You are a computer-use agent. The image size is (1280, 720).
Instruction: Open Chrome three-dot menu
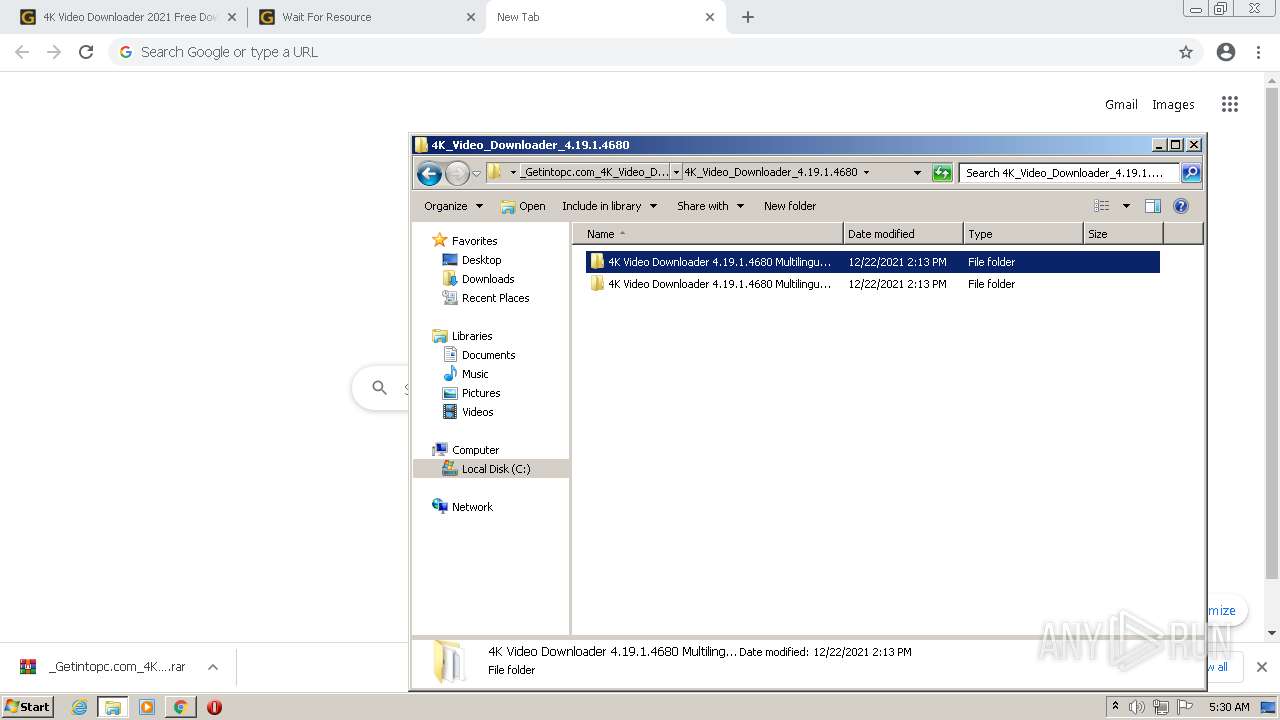(x=1259, y=52)
